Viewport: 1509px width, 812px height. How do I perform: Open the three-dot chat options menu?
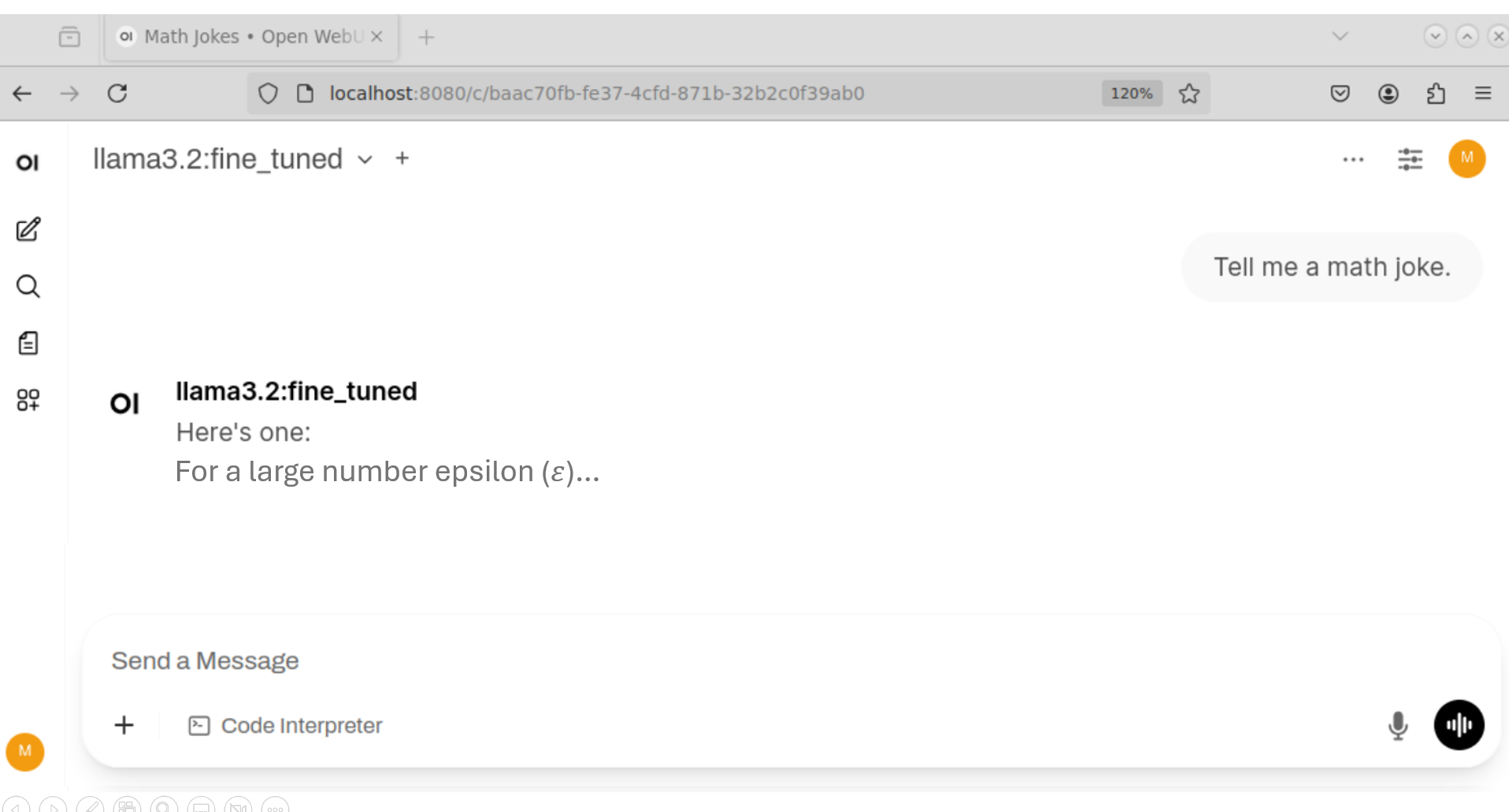click(1353, 159)
